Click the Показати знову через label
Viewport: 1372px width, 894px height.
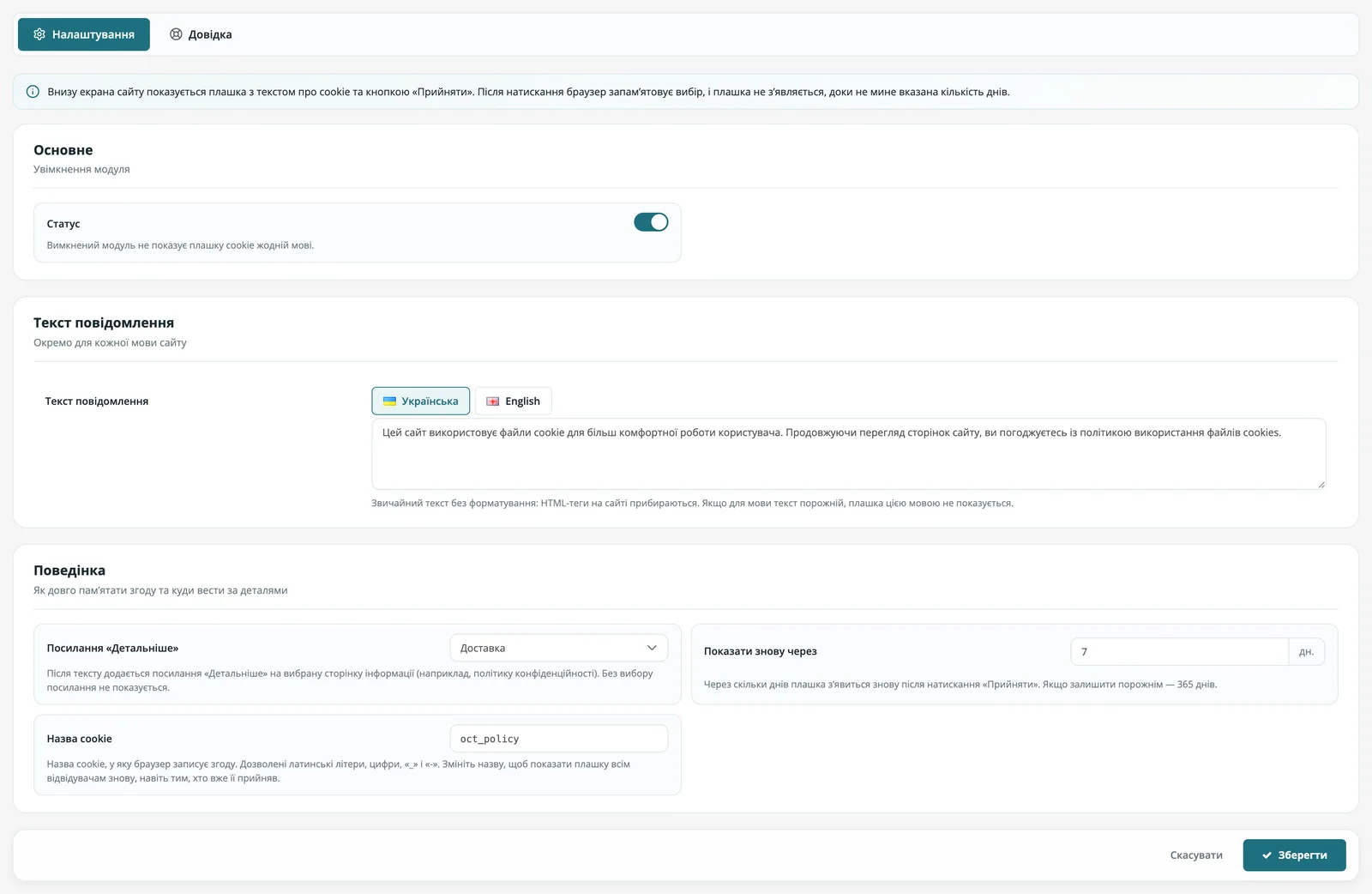pos(761,651)
